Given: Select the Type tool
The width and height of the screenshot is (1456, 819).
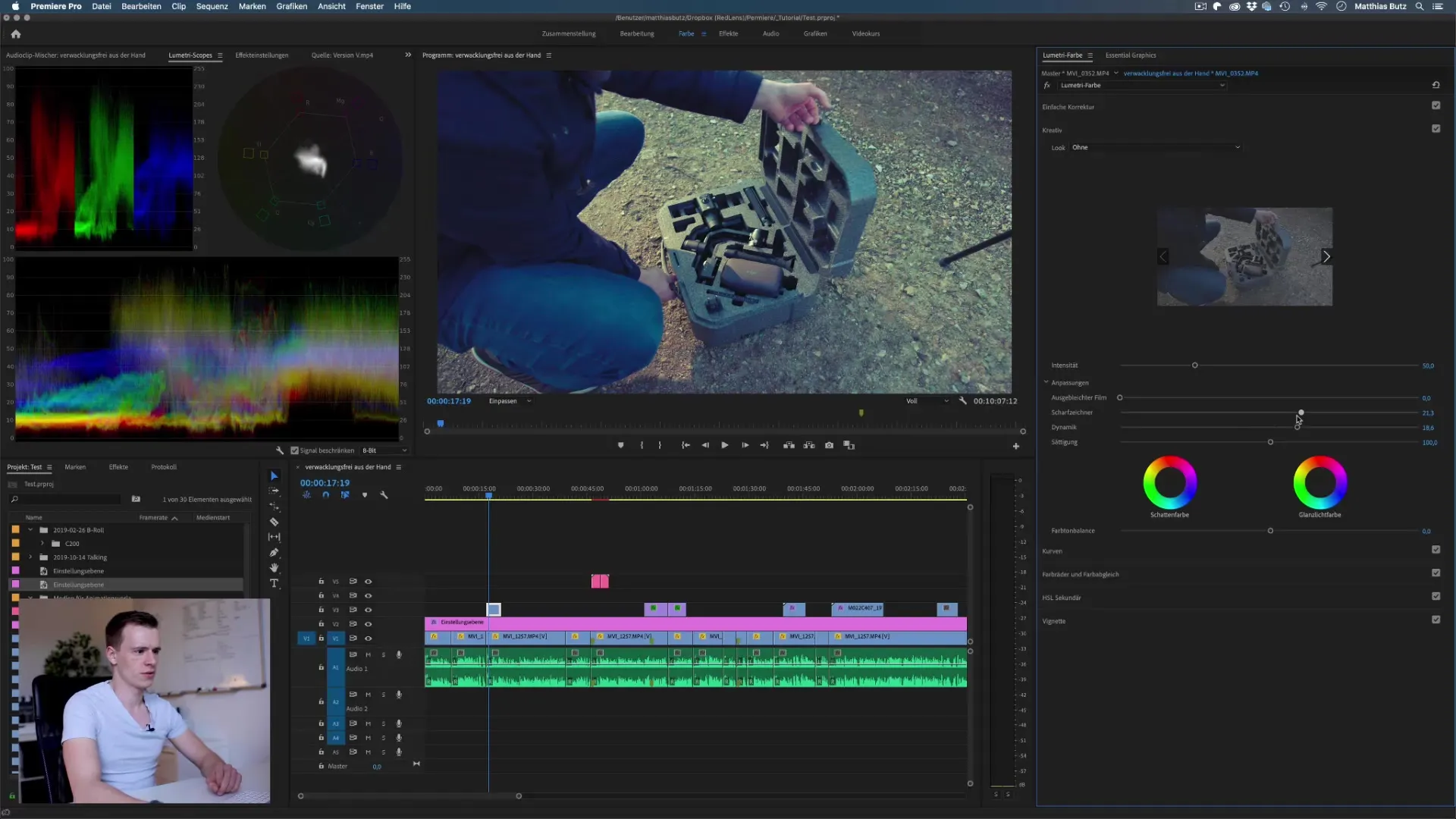Looking at the screenshot, I should pyautogui.click(x=275, y=583).
